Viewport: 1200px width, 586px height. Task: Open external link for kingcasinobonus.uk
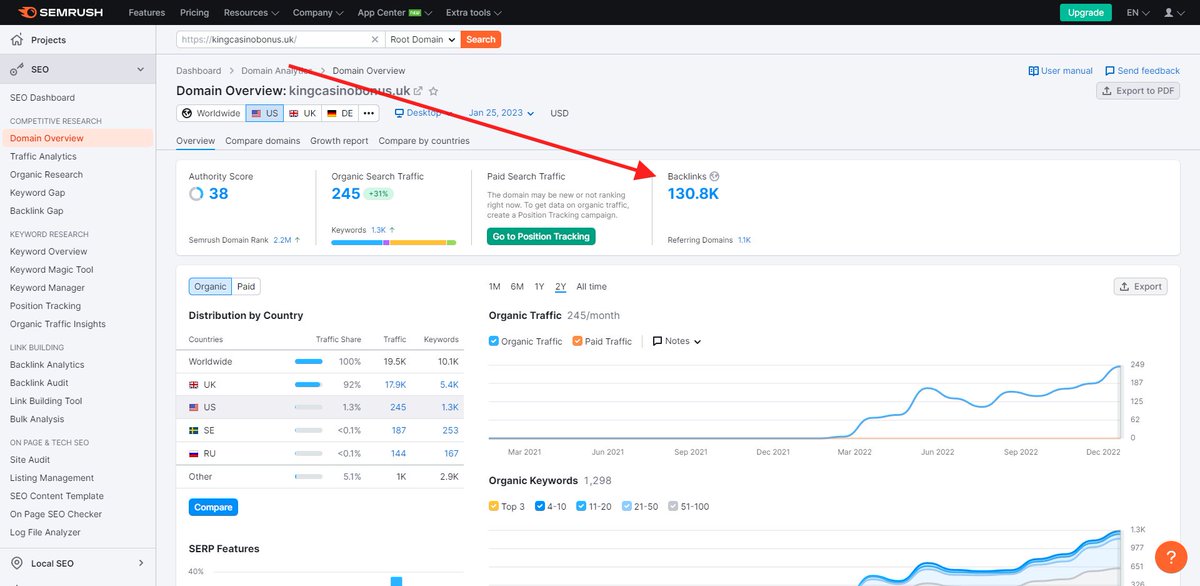[x=418, y=91]
